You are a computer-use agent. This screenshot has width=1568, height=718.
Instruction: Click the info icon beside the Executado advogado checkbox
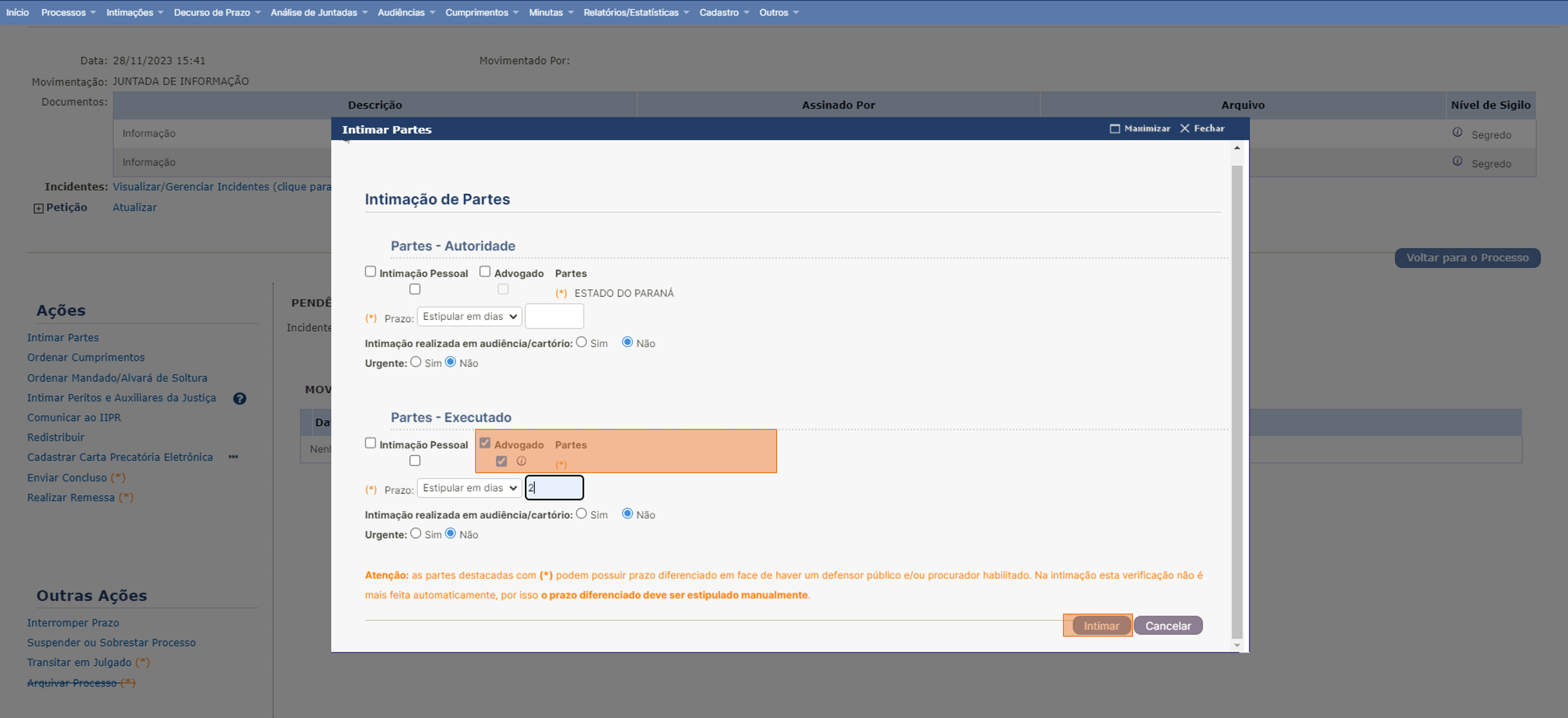click(x=521, y=461)
